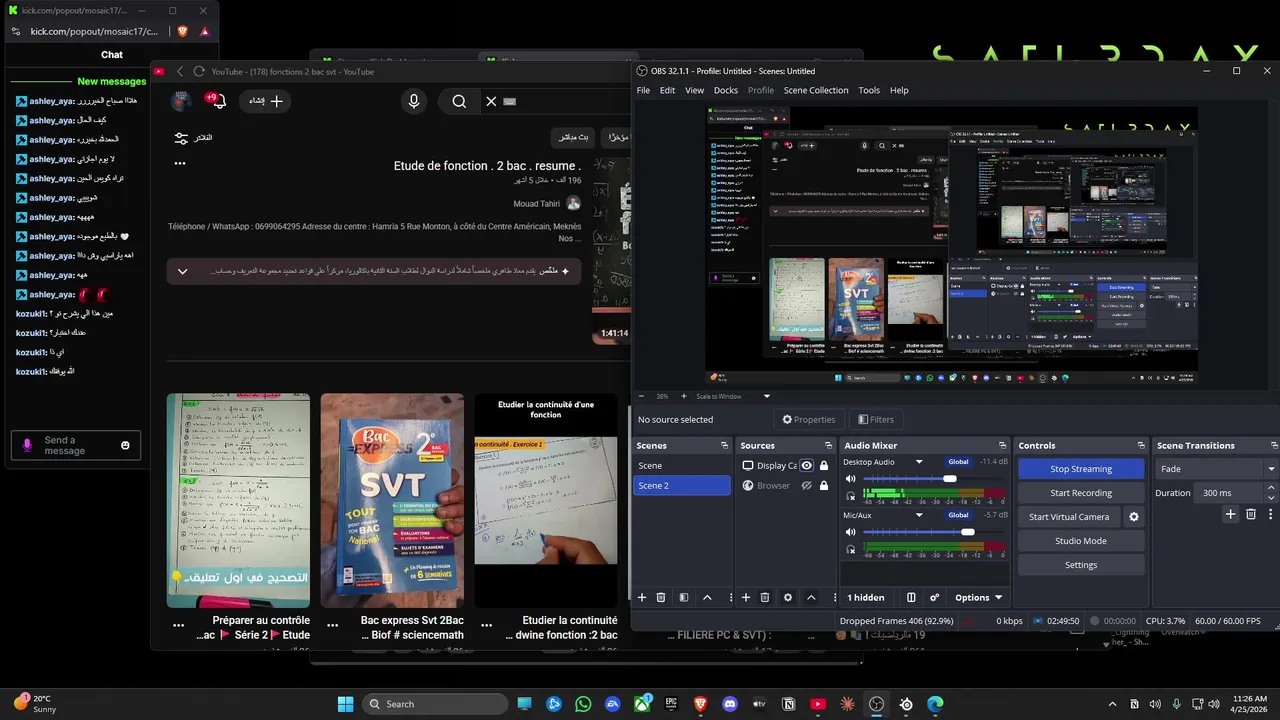Start YouTube voice search microphone
Image resolution: width=1280 pixels, height=720 pixels.
click(x=413, y=101)
